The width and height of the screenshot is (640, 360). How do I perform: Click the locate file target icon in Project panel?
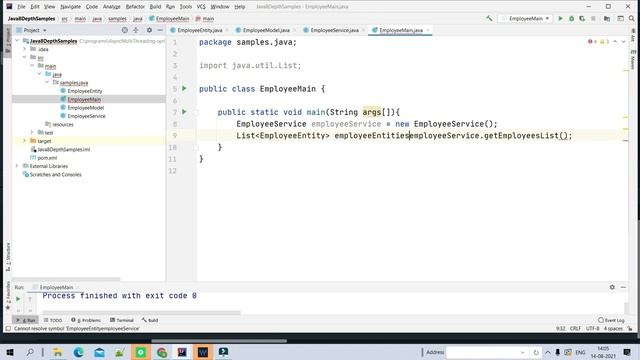click(124, 30)
